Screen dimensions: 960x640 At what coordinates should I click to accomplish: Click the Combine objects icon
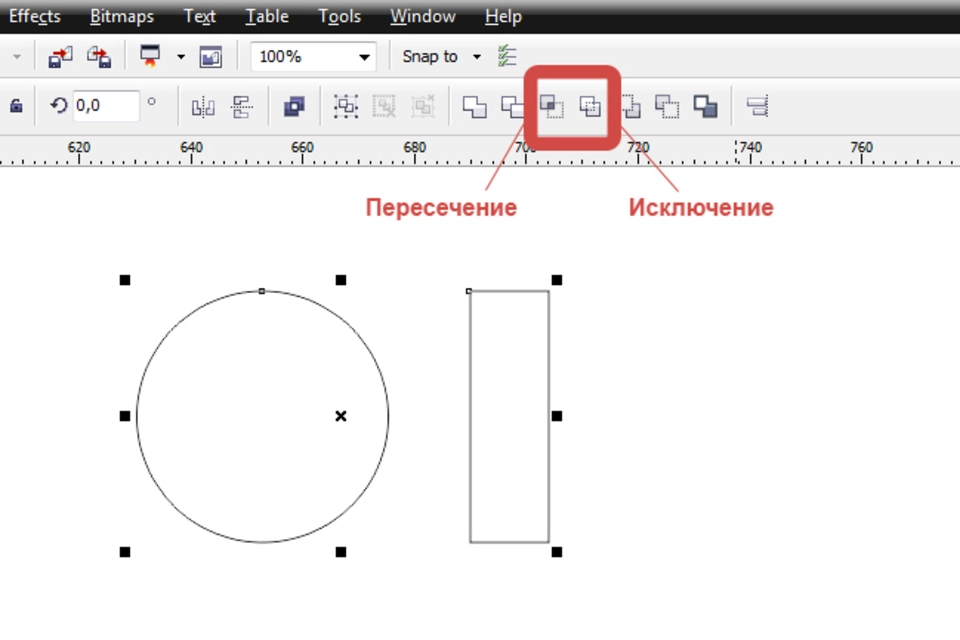tap(294, 107)
